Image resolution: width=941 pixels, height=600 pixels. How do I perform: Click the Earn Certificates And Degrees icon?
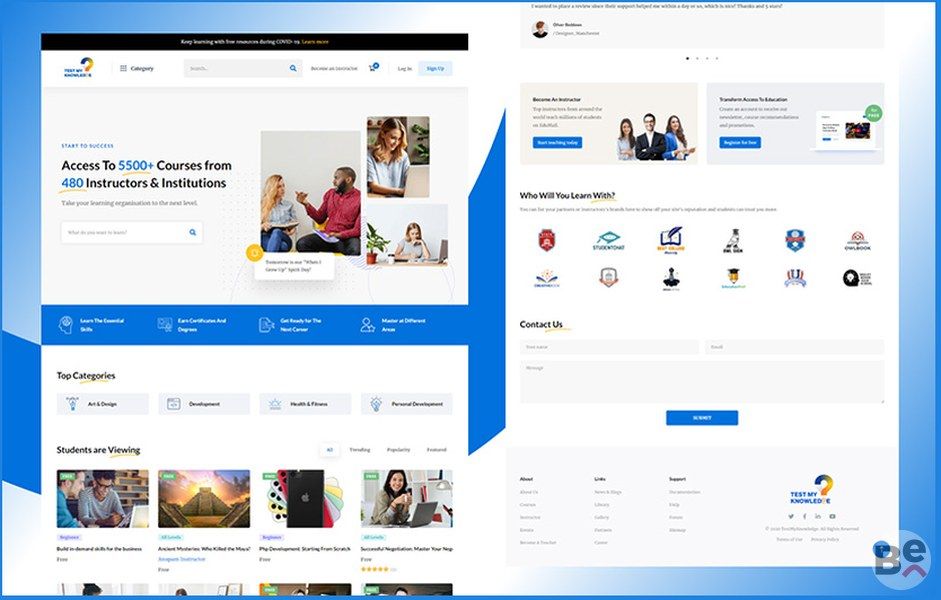point(165,325)
